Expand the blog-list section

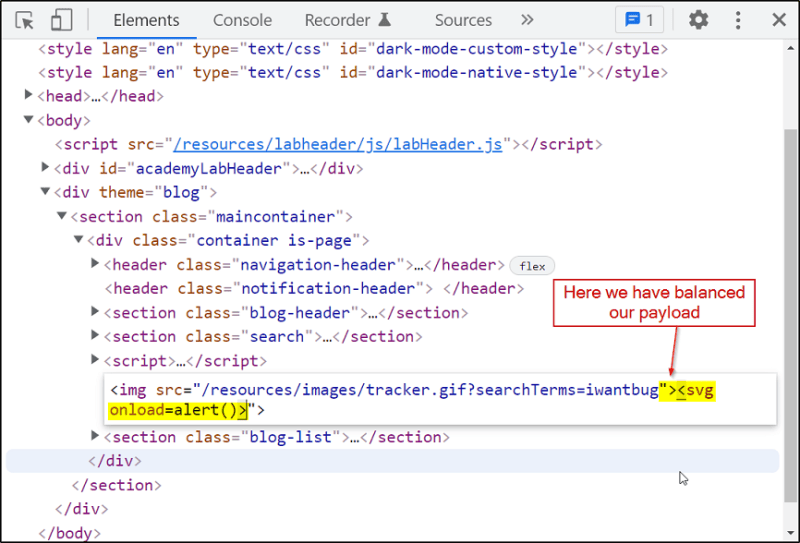coord(95,435)
